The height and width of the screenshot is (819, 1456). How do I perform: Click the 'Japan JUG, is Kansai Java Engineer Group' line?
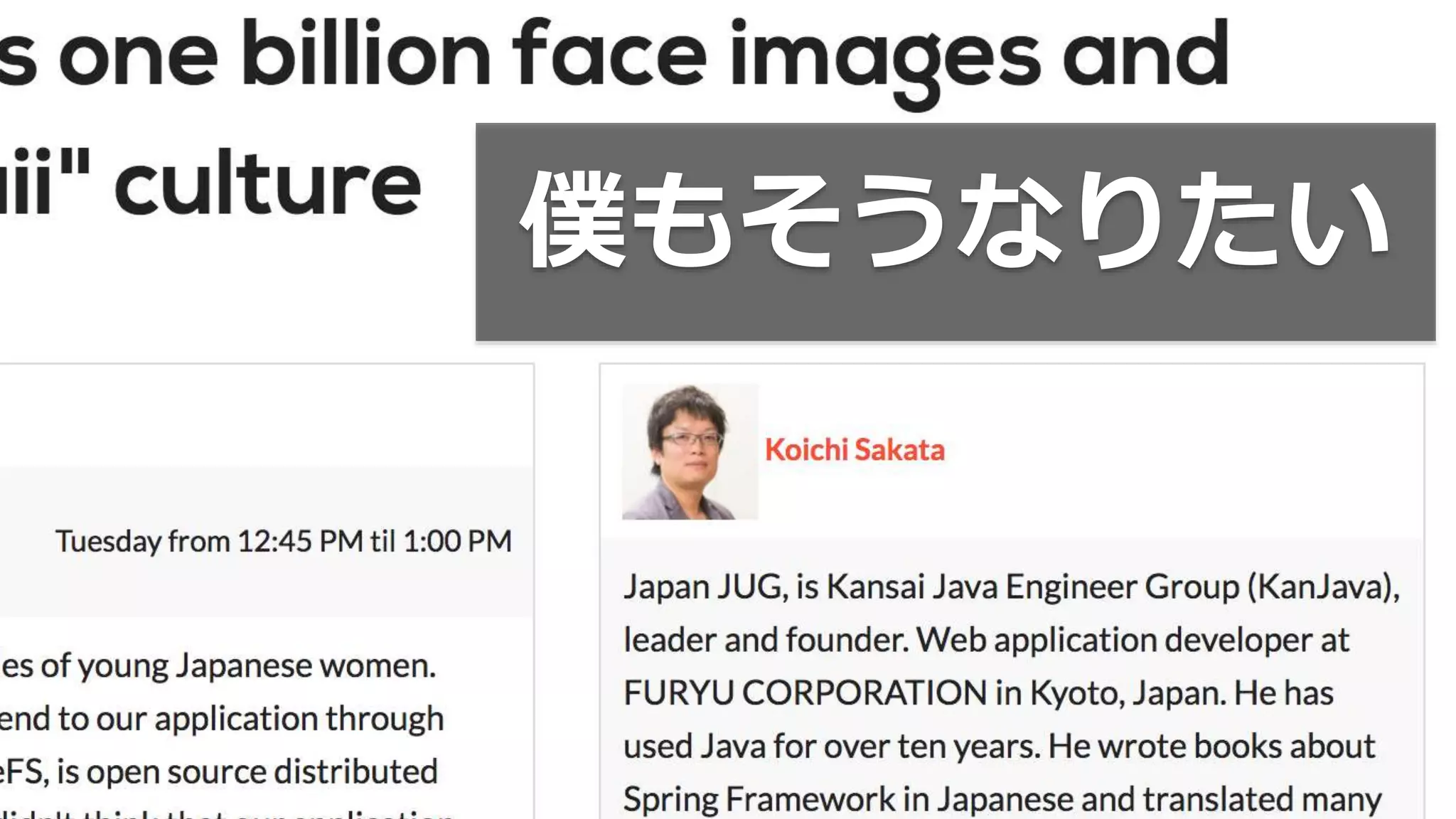click(x=931, y=587)
